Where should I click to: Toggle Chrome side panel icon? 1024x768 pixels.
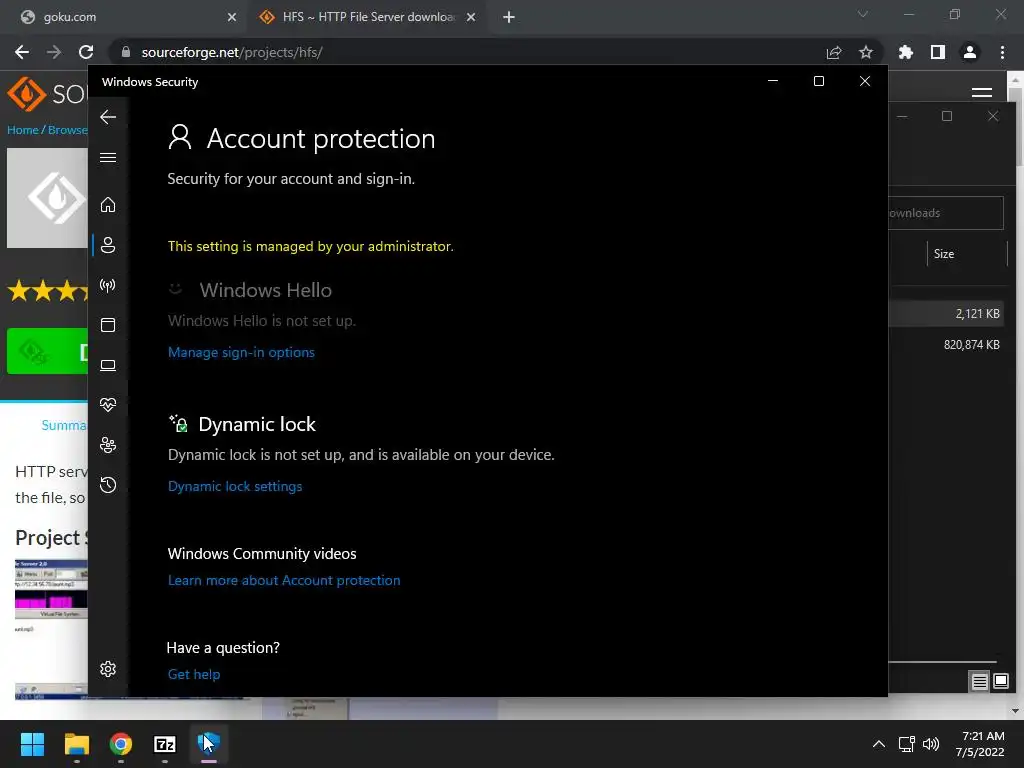coord(938,52)
